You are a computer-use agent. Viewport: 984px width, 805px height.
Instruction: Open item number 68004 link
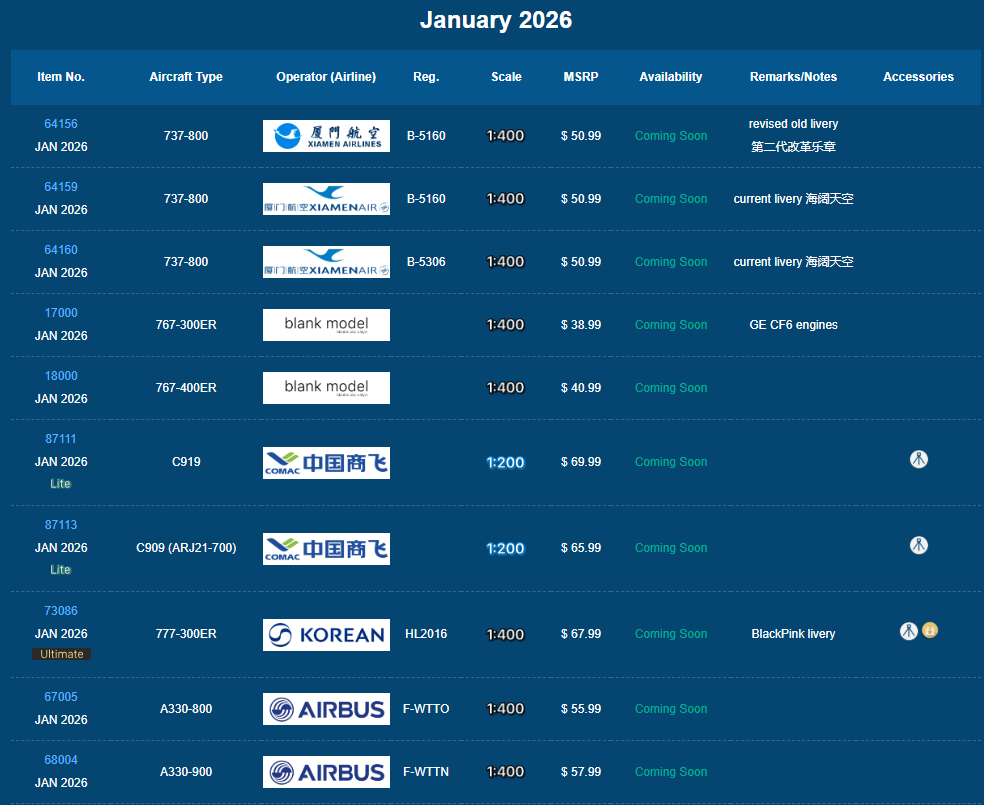[61, 760]
